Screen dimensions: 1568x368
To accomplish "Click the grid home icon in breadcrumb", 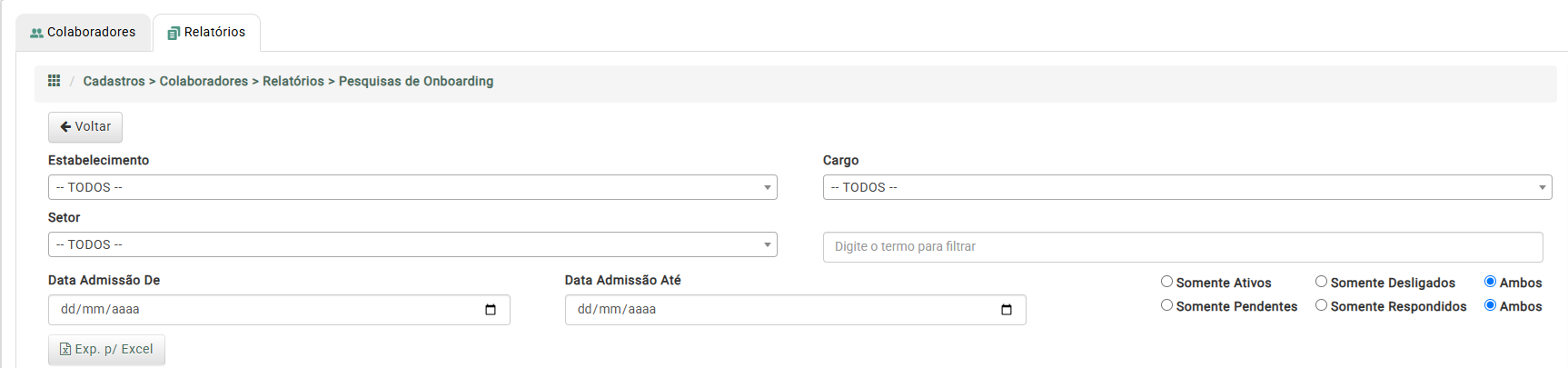I will pos(54,81).
